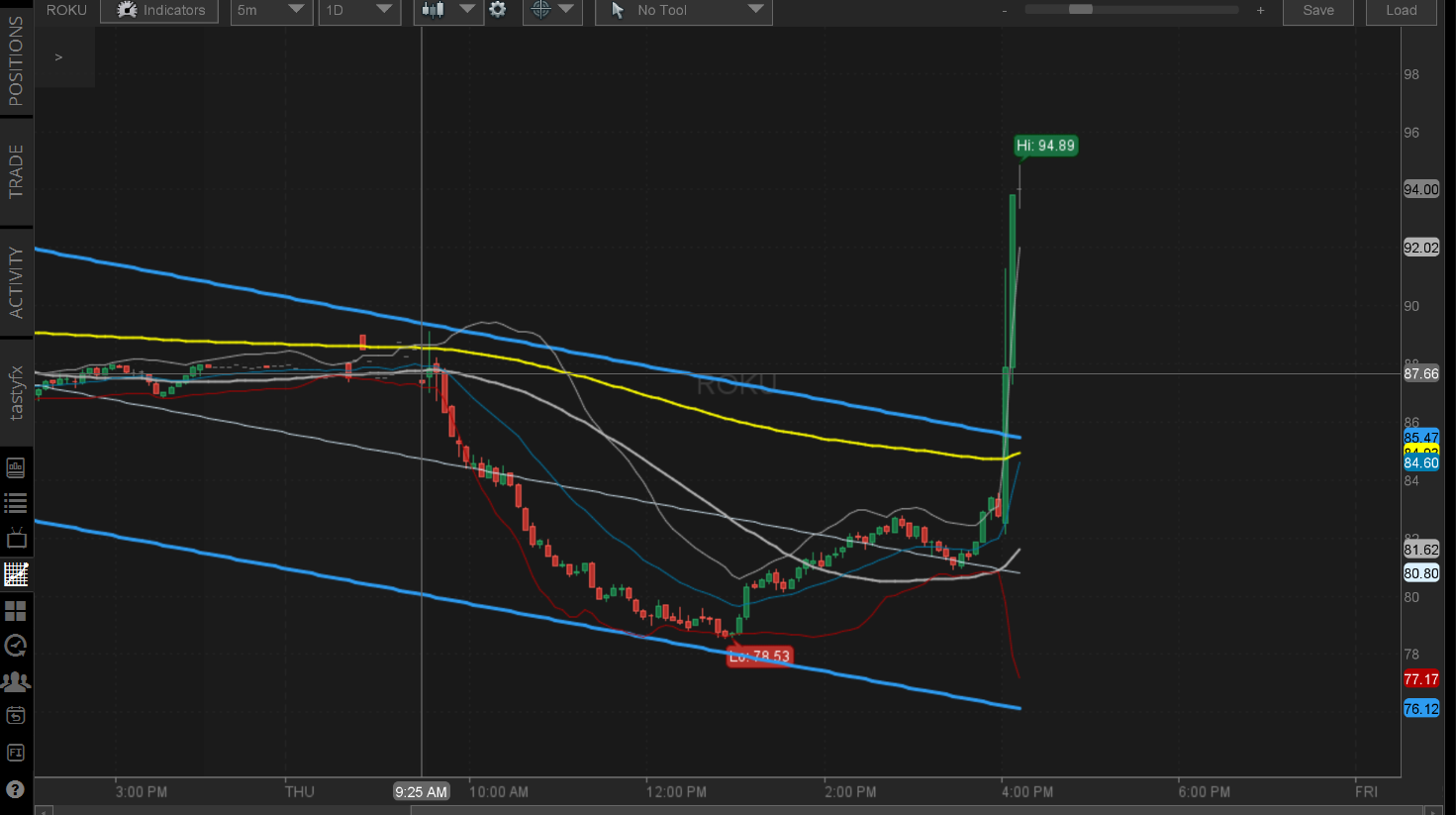Viewport: 1456px width, 815px height.
Task: Switch to the Trade tab
Action: coord(16,171)
